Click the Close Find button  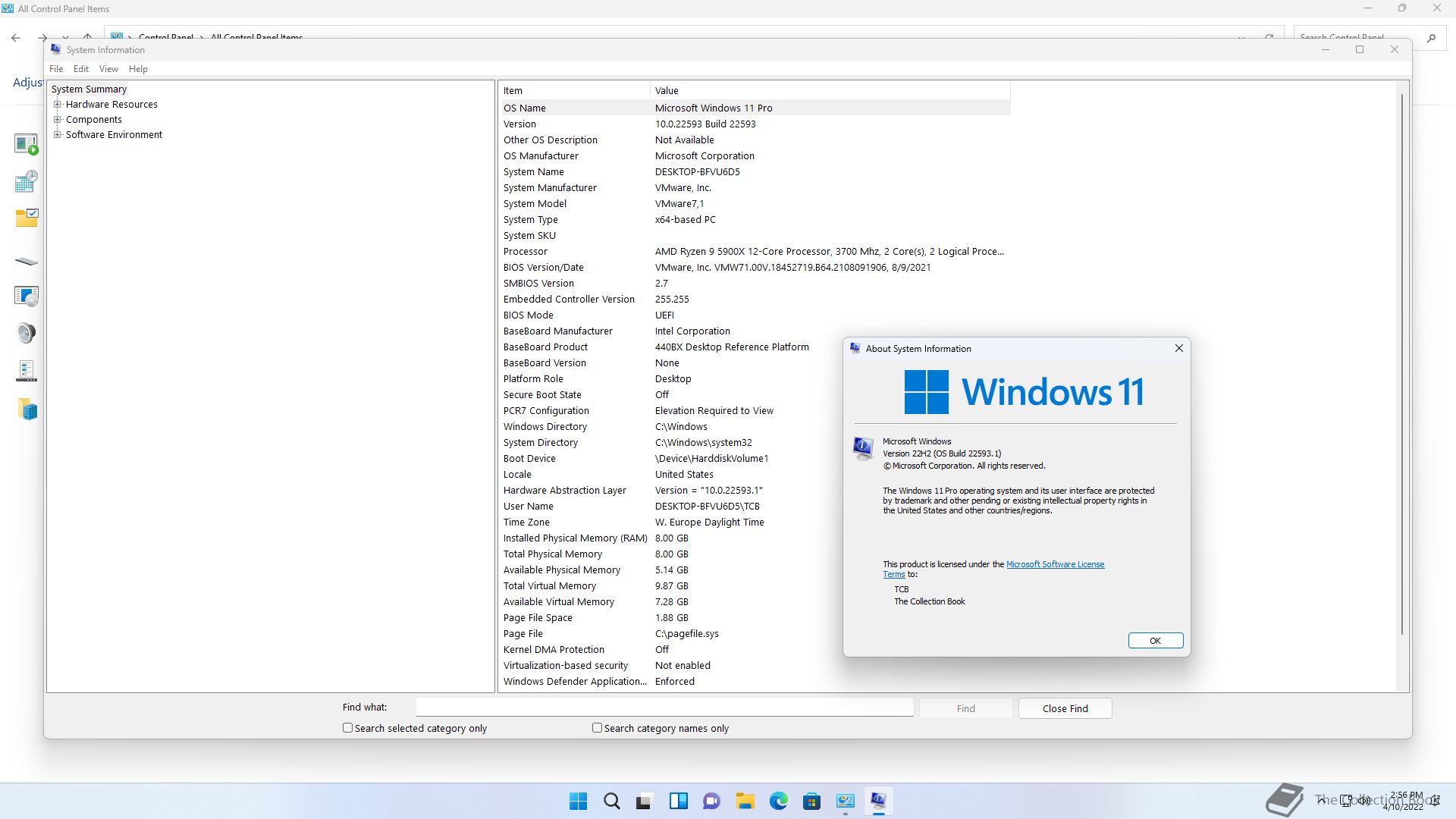(1065, 708)
